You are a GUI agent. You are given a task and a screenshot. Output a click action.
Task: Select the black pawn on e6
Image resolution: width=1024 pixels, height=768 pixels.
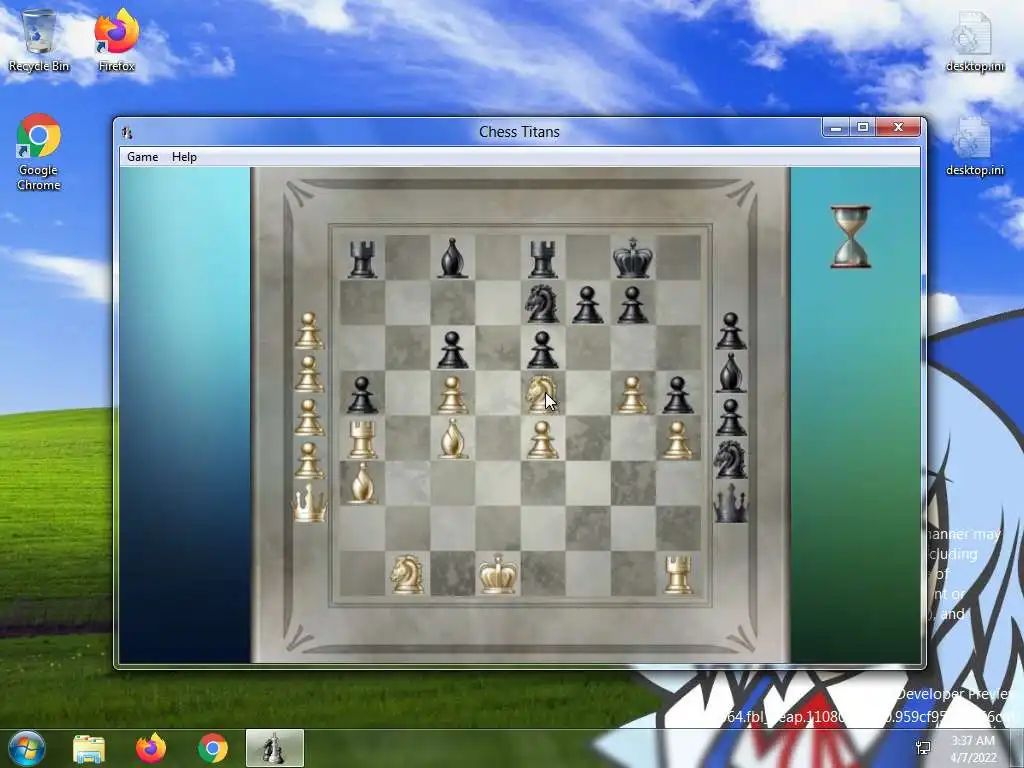[x=543, y=349]
